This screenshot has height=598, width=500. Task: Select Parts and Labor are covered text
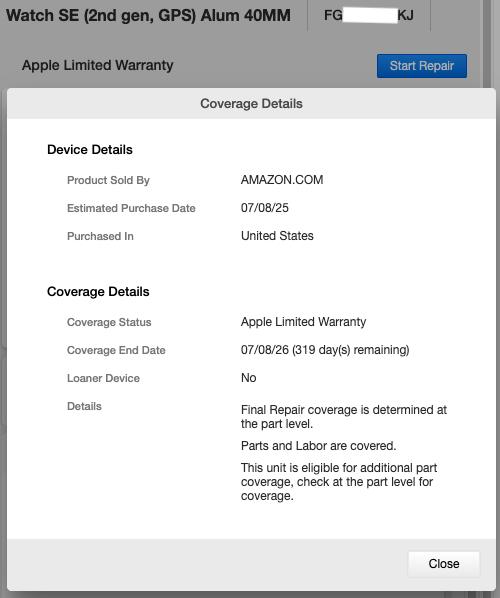click(x=318, y=446)
